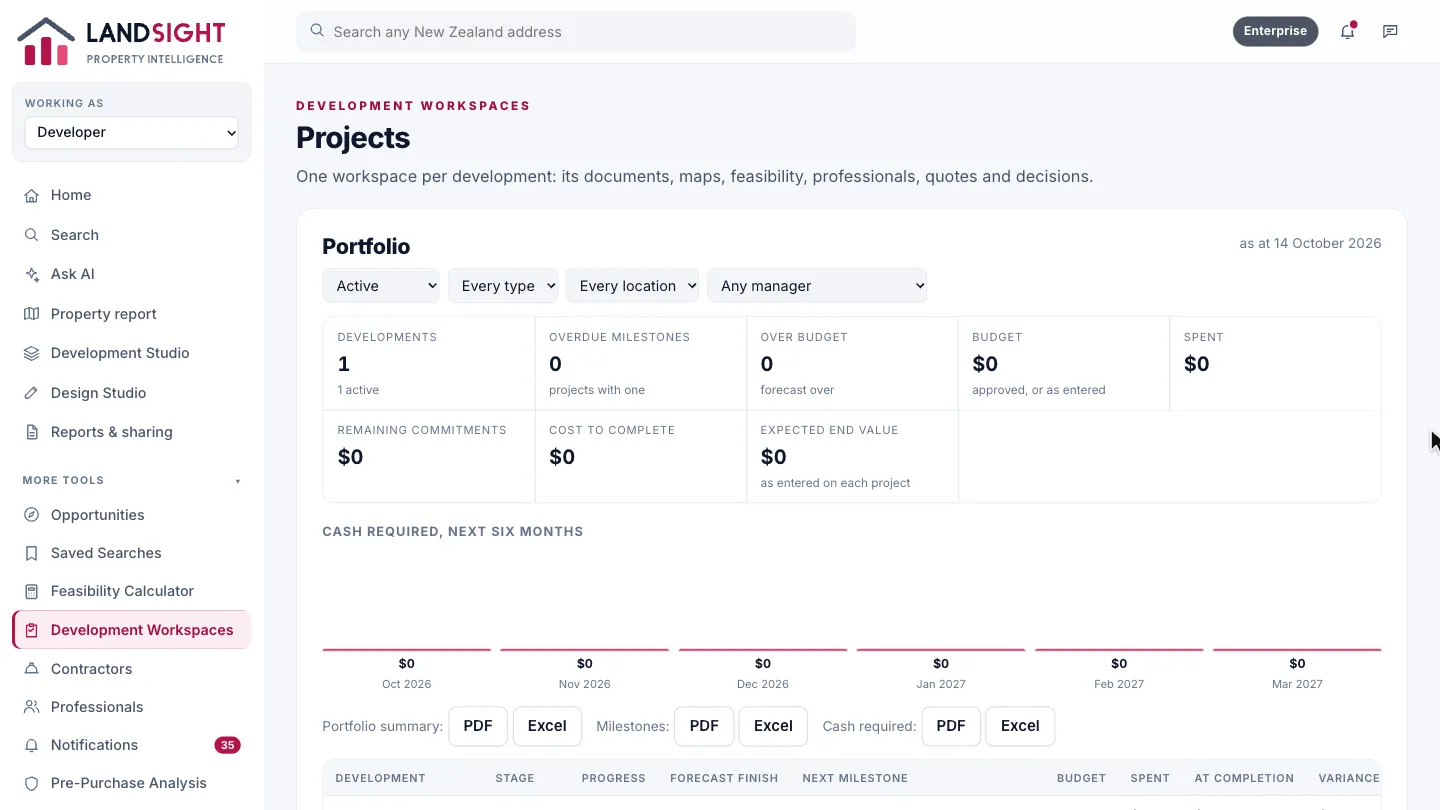The image size is (1440, 810).
Task: Open the Active status filter dropdown
Action: coord(381,286)
